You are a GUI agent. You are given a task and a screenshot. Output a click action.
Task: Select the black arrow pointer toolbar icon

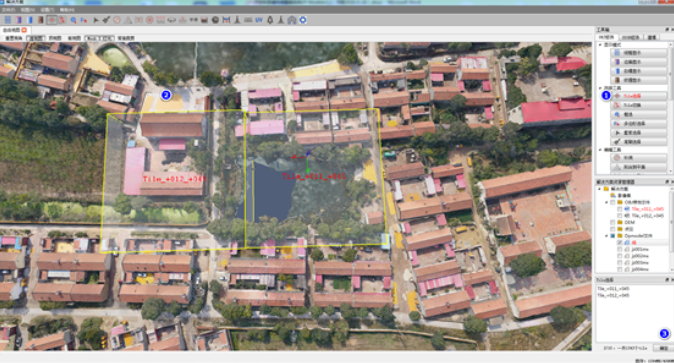pyautogui.click(x=96, y=20)
